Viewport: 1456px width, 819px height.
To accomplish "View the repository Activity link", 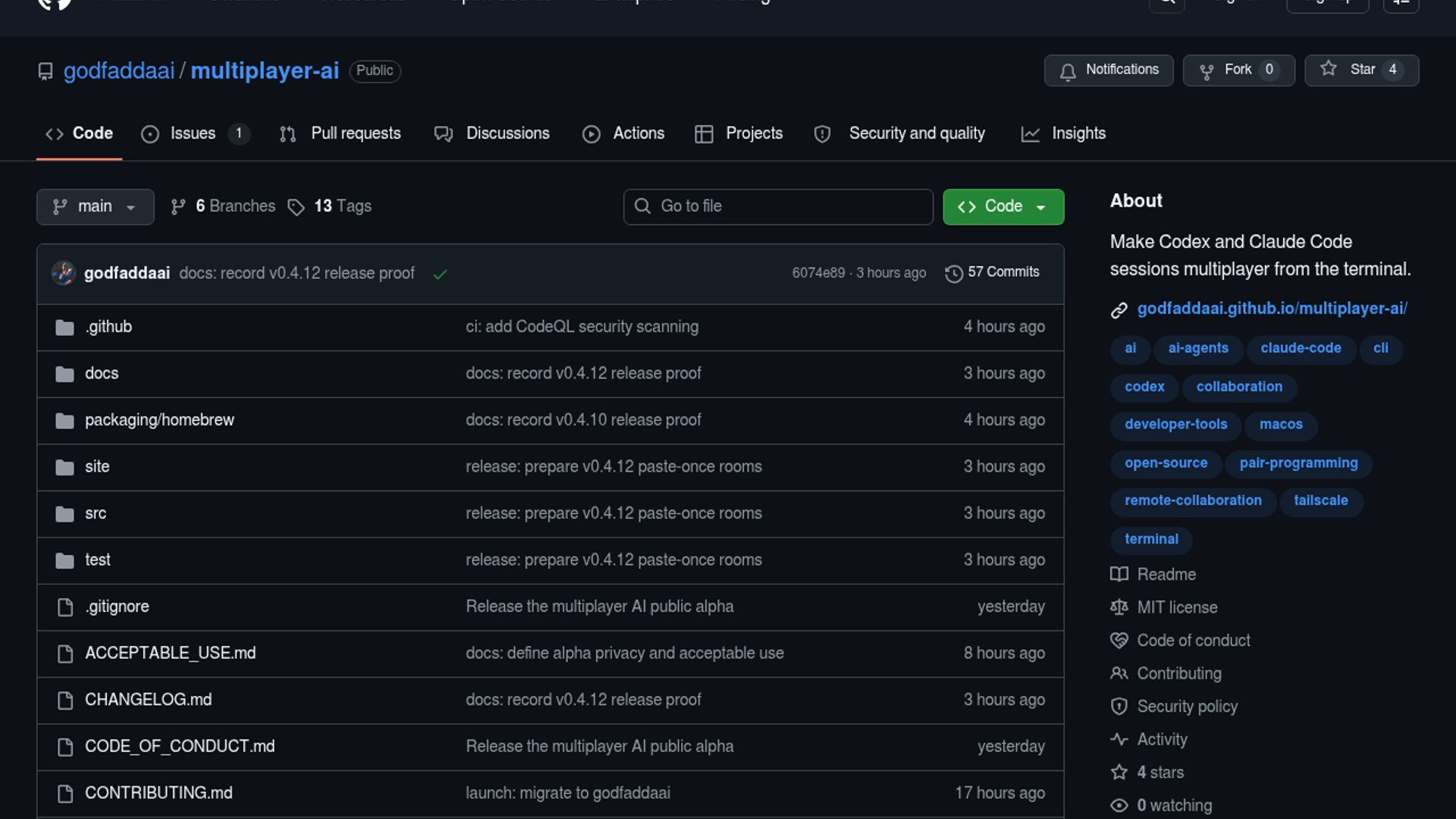I will [x=1149, y=739].
